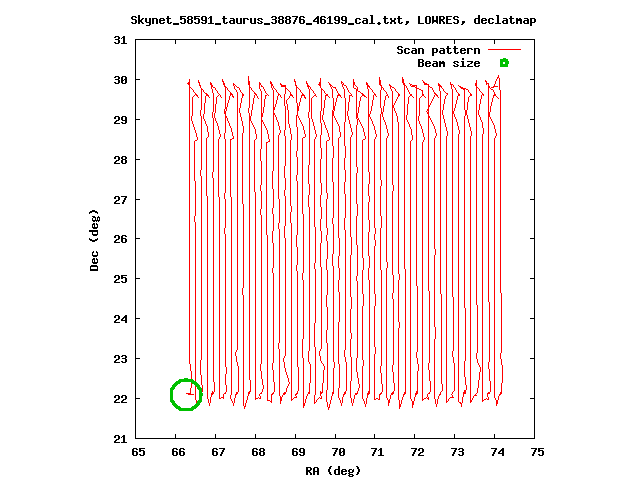Click the x-axis tick label 71
This screenshot has width=640, height=480.
pyautogui.click(x=378, y=452)
